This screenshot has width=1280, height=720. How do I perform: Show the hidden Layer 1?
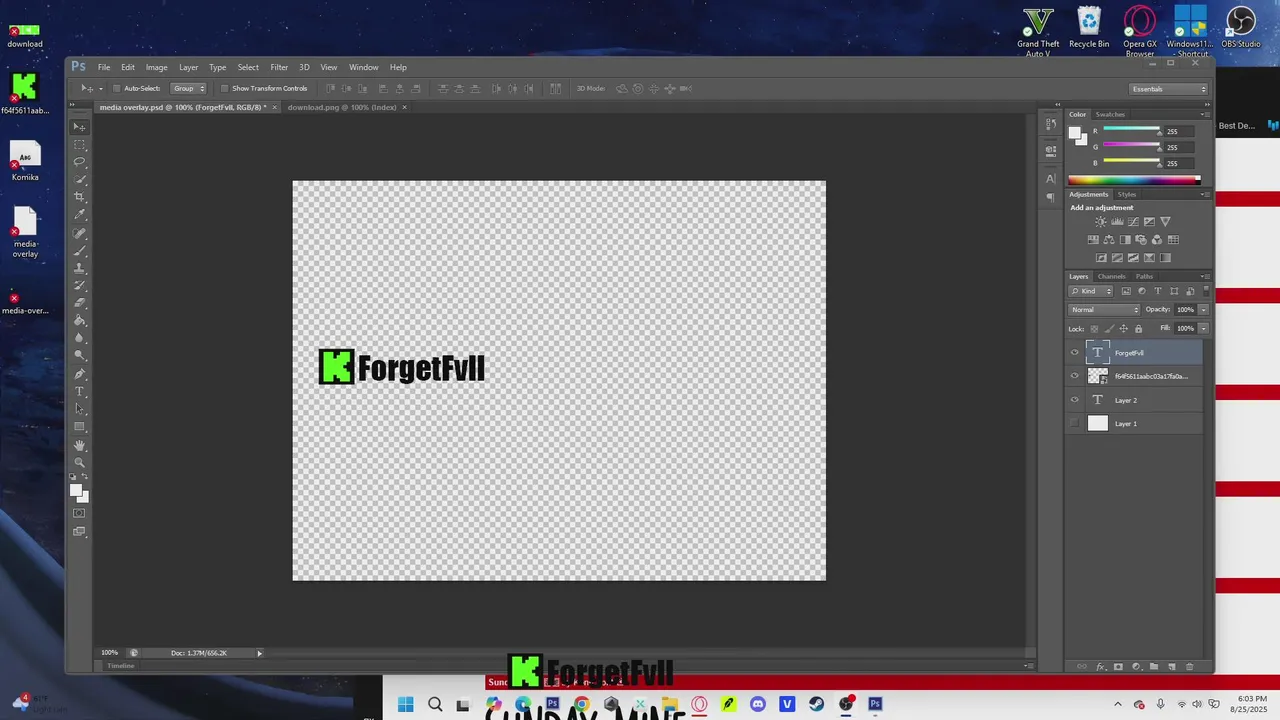(1075, 423)
